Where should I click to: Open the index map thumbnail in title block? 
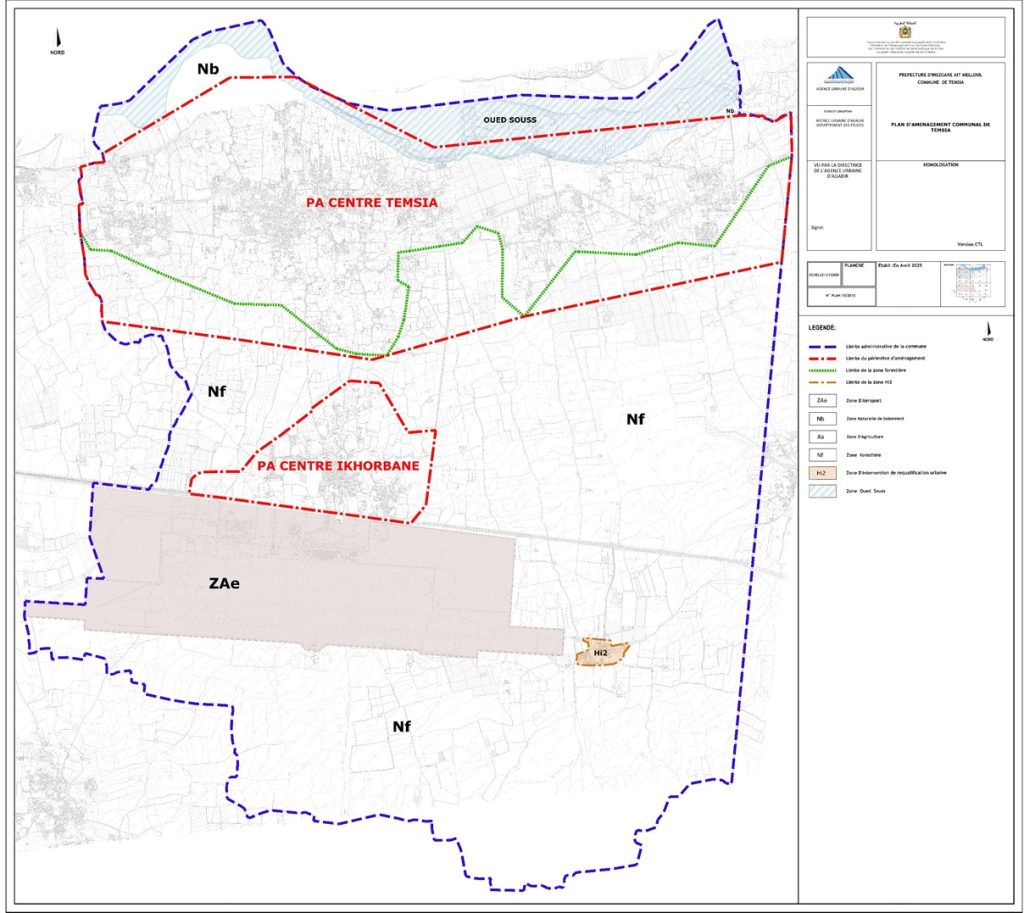974,283
